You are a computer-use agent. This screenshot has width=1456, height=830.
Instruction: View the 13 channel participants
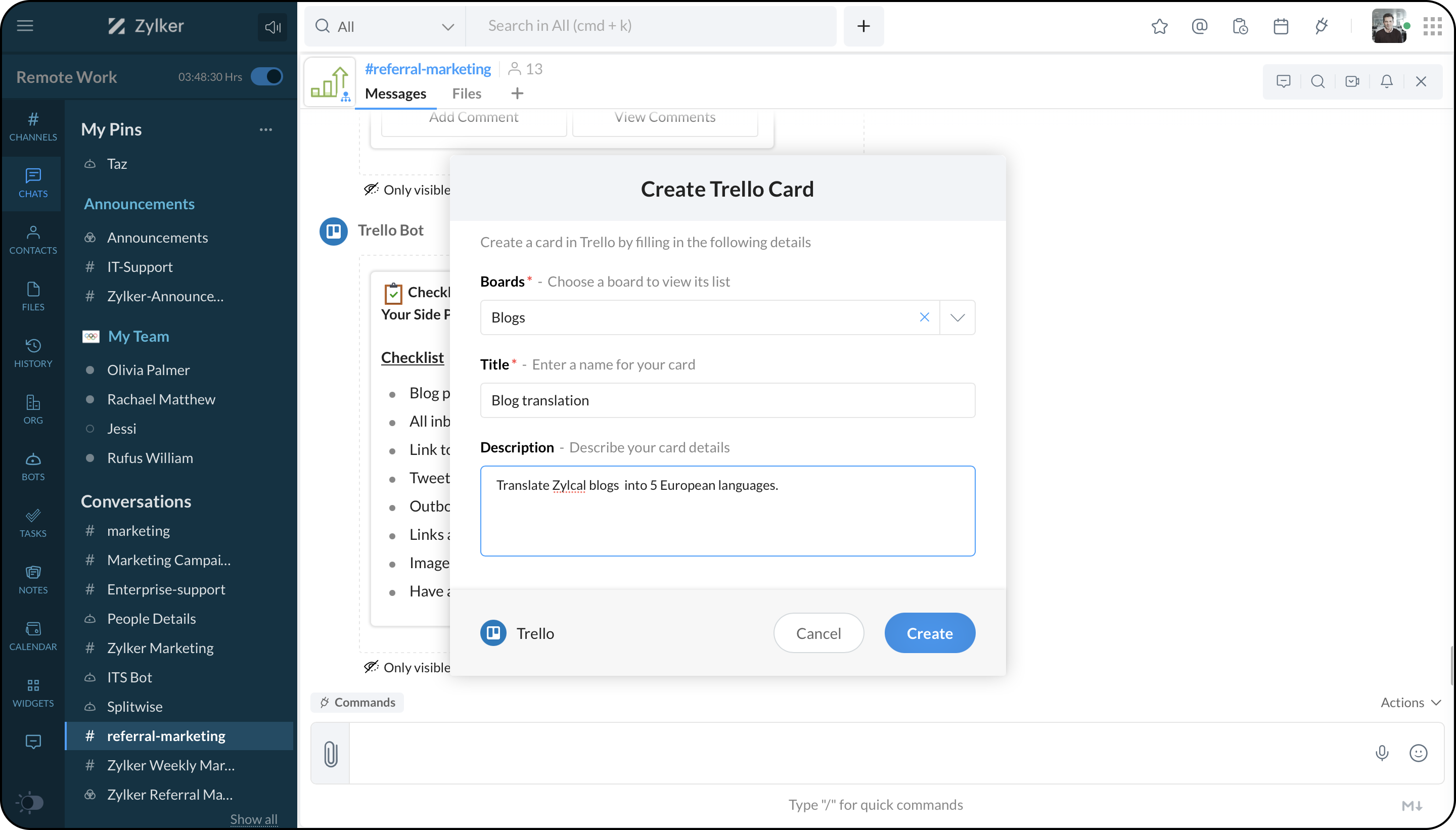tap(525, 69)
